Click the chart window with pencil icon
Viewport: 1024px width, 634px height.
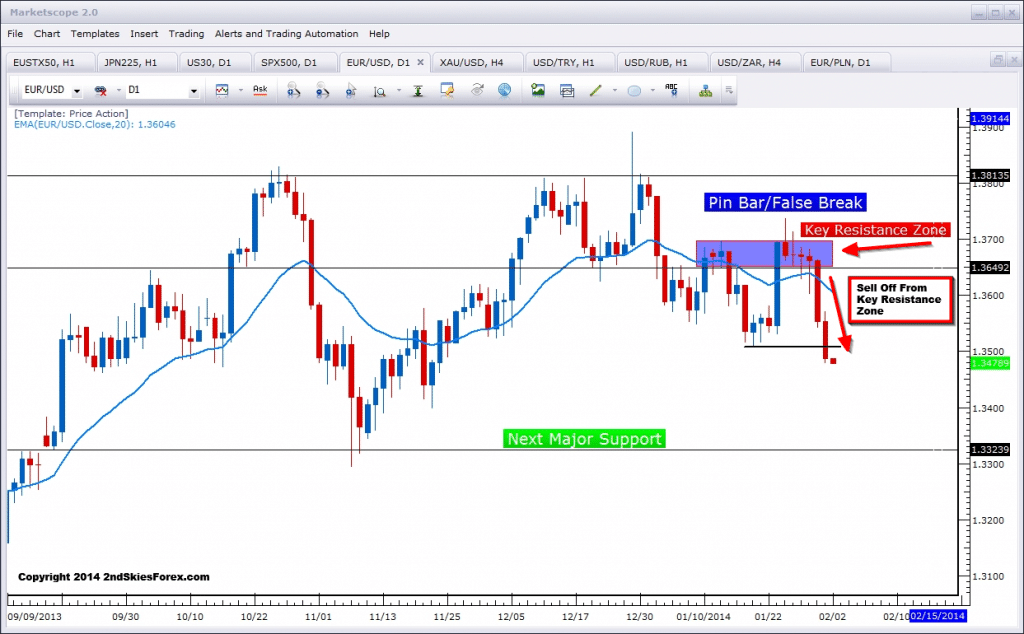tap(447, 91)
